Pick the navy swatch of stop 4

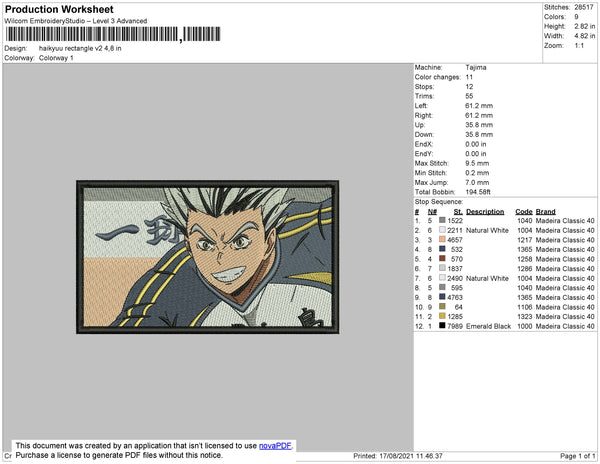442,249
